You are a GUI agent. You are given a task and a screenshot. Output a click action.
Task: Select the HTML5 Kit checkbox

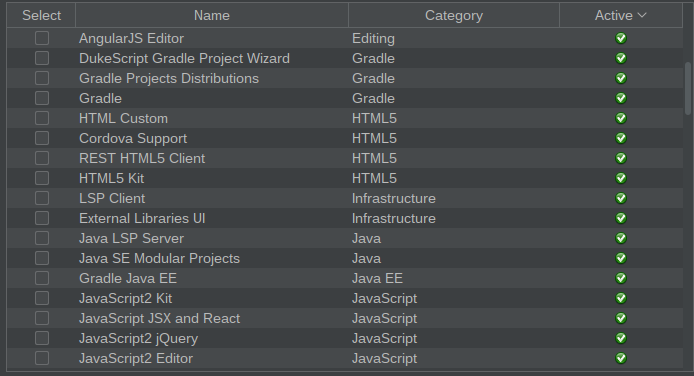click(x=42, y=178)
